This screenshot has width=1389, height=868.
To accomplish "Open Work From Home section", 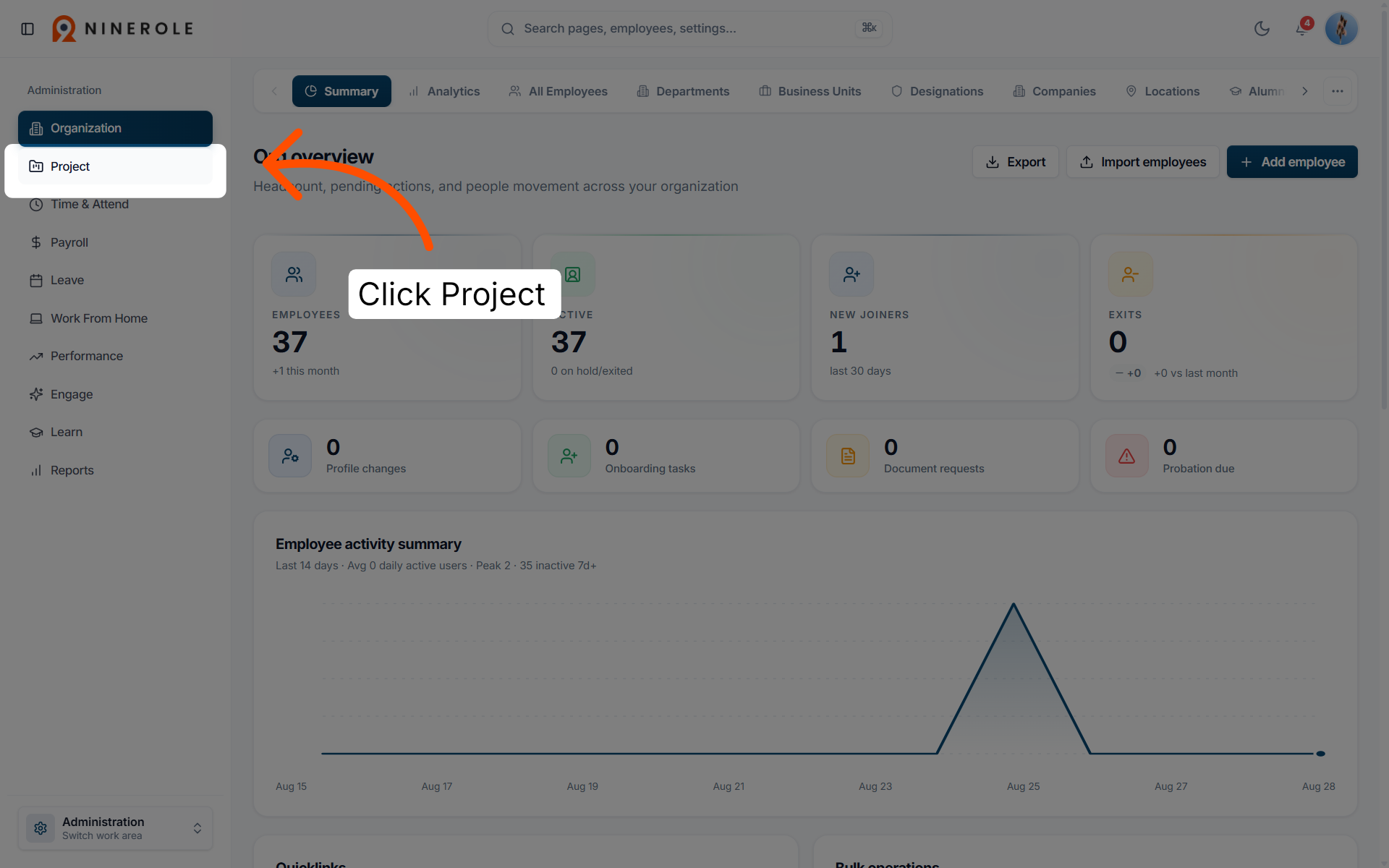I will pos(115,318).
